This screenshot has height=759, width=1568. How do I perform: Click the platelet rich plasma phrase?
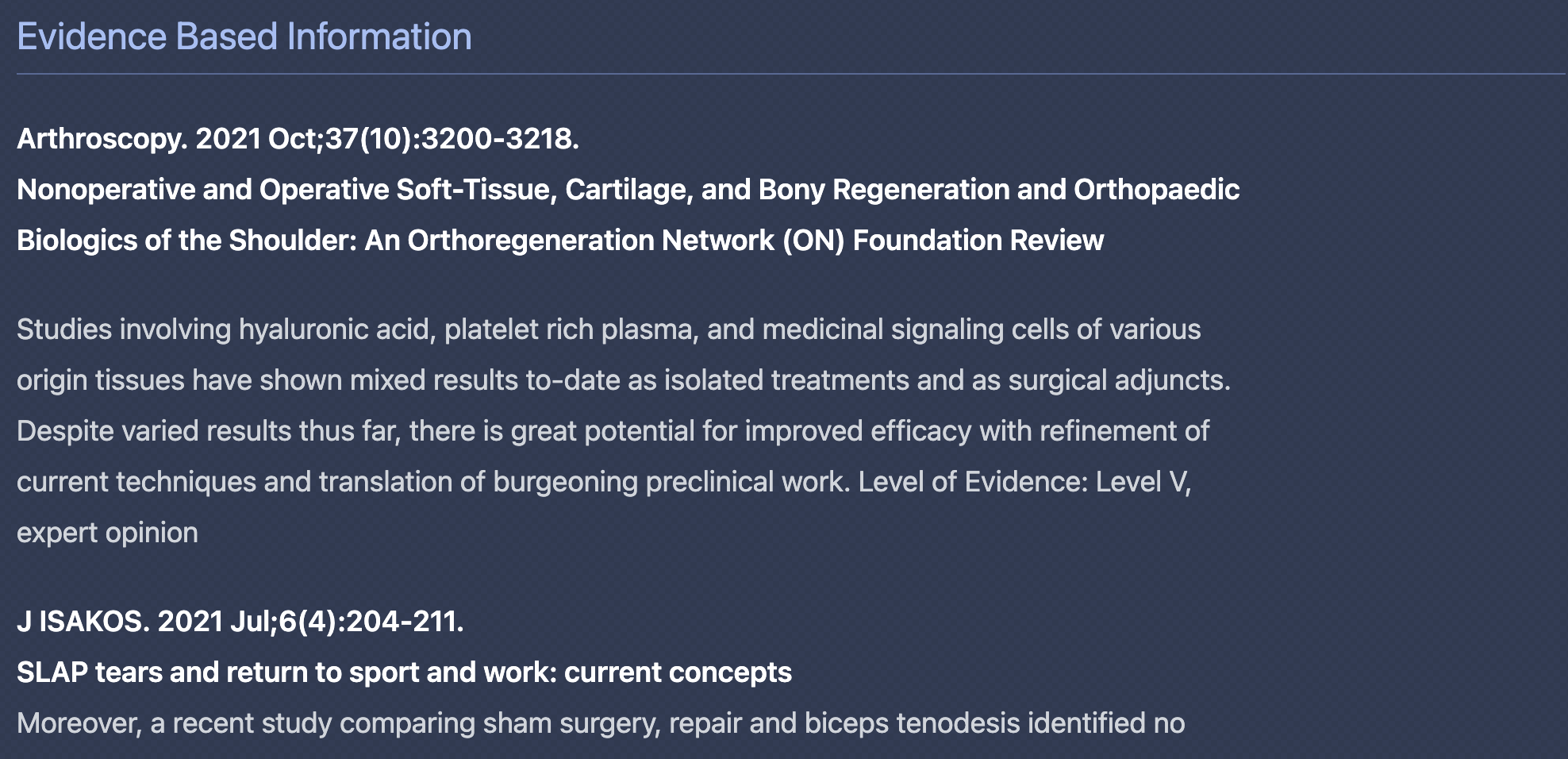click(x=571, y=329)
